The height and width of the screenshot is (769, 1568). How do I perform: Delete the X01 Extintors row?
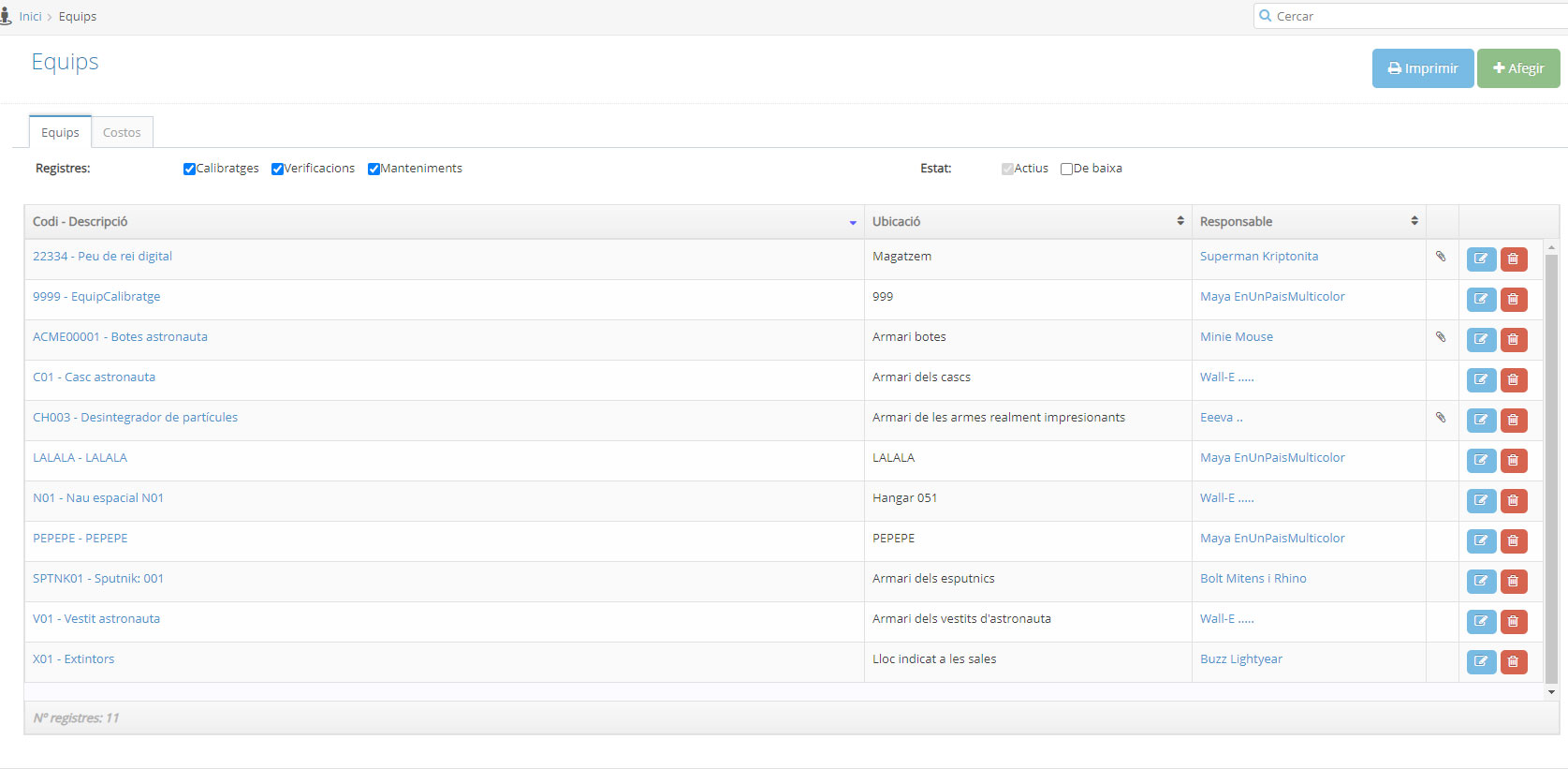(1514, 662)
